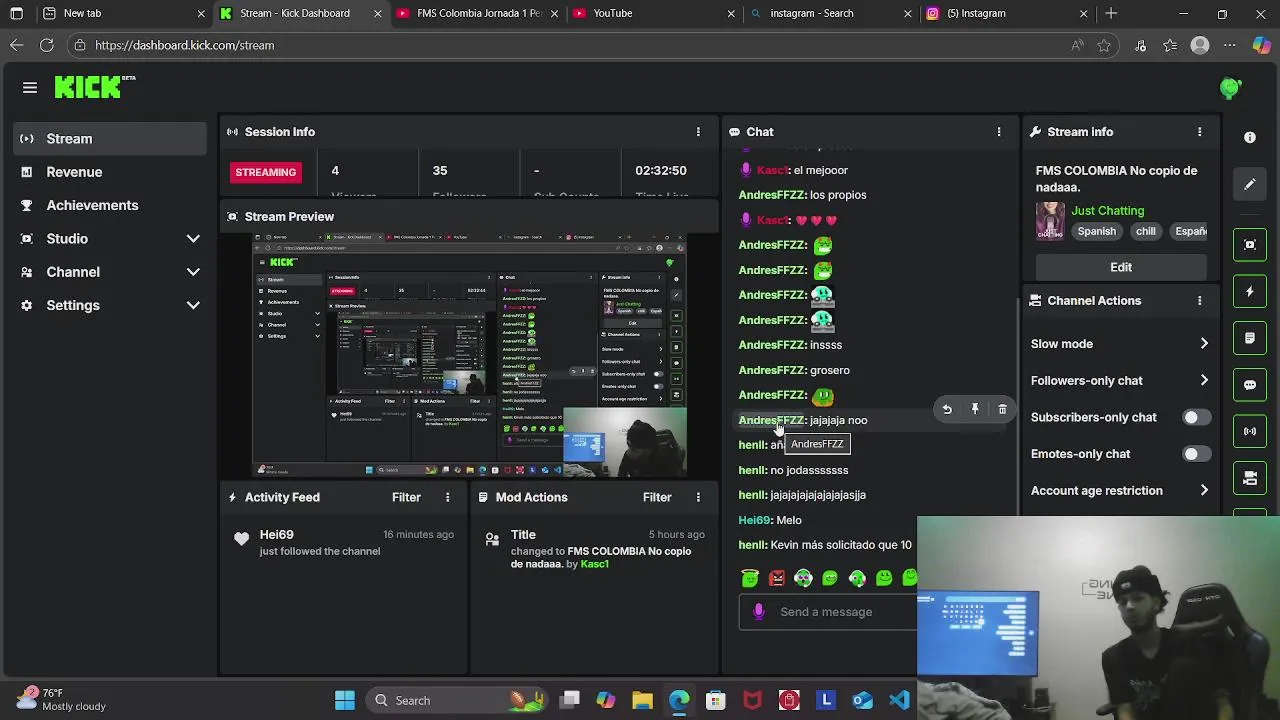Open Activity Feed Filter dropdown
1280x720 pixels.
(406, 497)
